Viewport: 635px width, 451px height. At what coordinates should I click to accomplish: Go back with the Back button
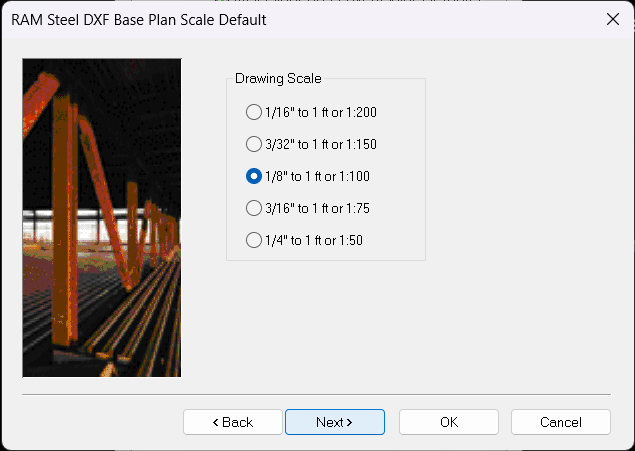[232, 422]
